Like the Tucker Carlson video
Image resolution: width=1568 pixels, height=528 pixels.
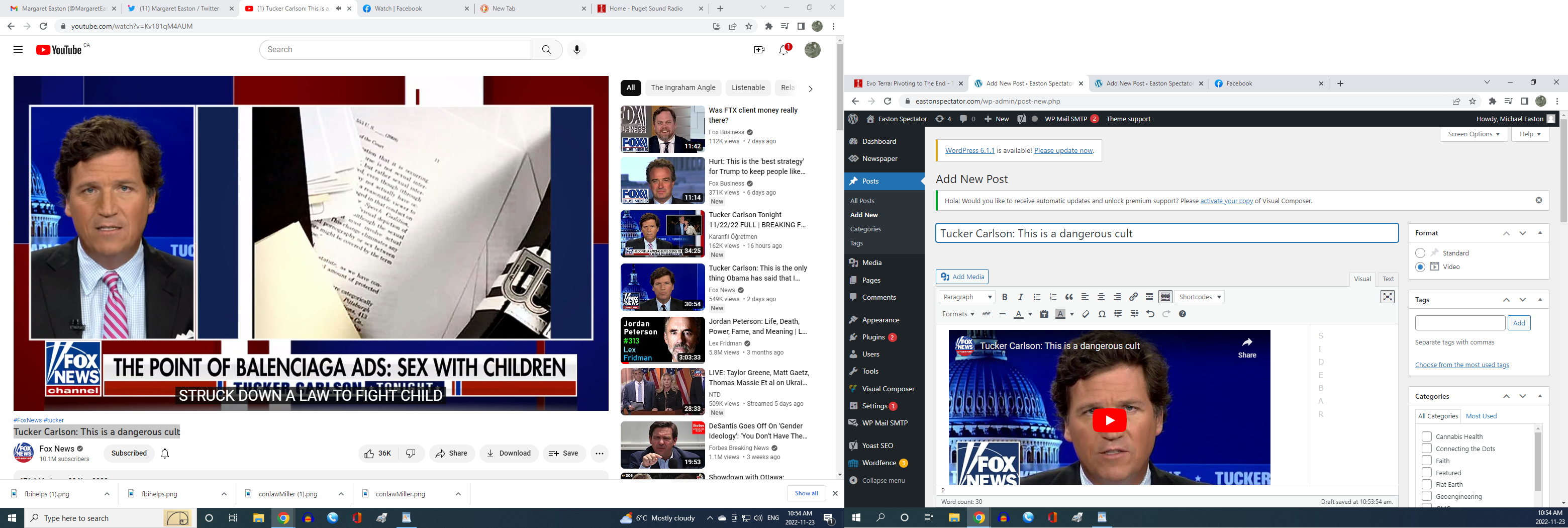coord(378,453)
